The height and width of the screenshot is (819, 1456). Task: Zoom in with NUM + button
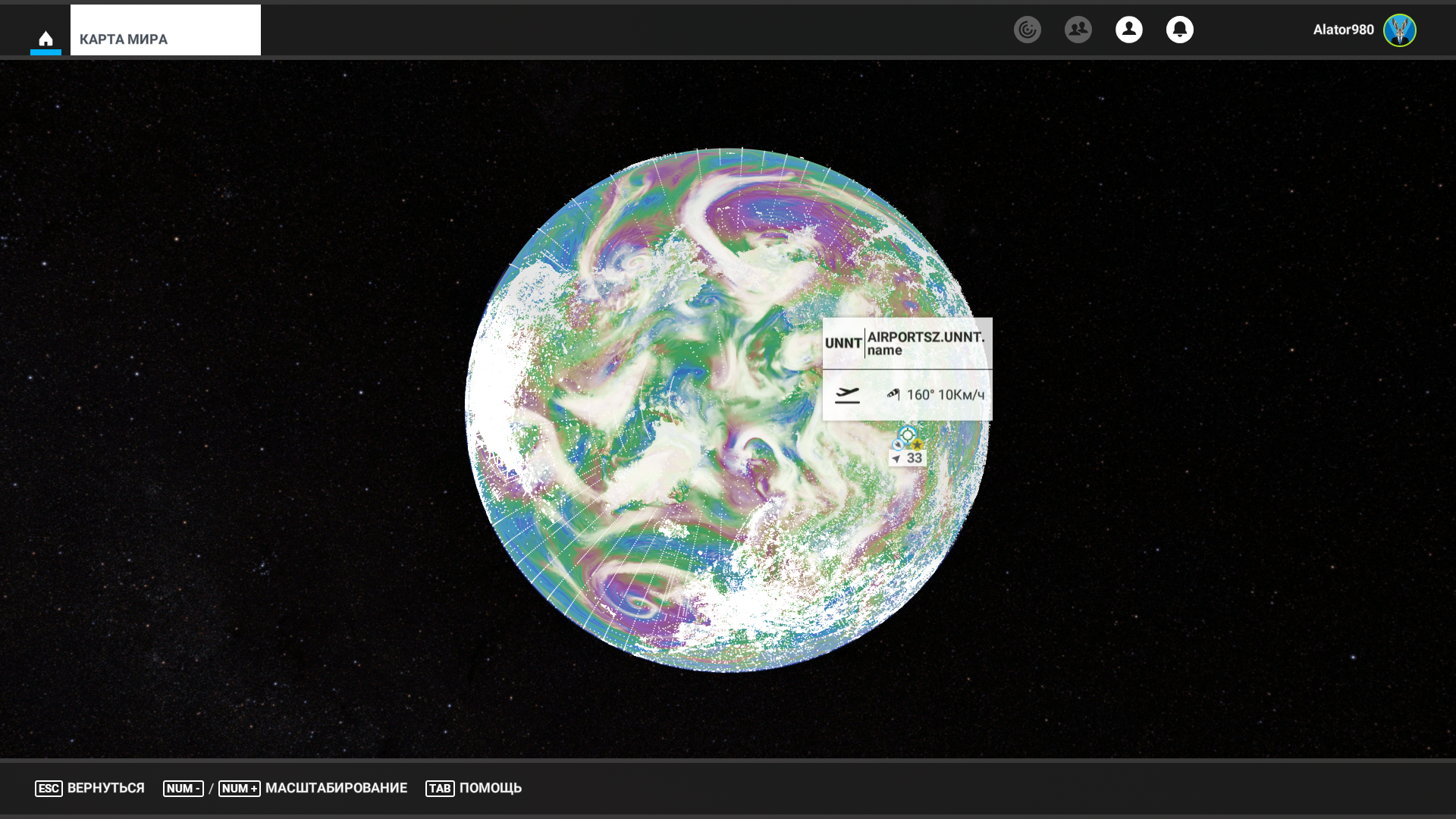pos(239,789)
